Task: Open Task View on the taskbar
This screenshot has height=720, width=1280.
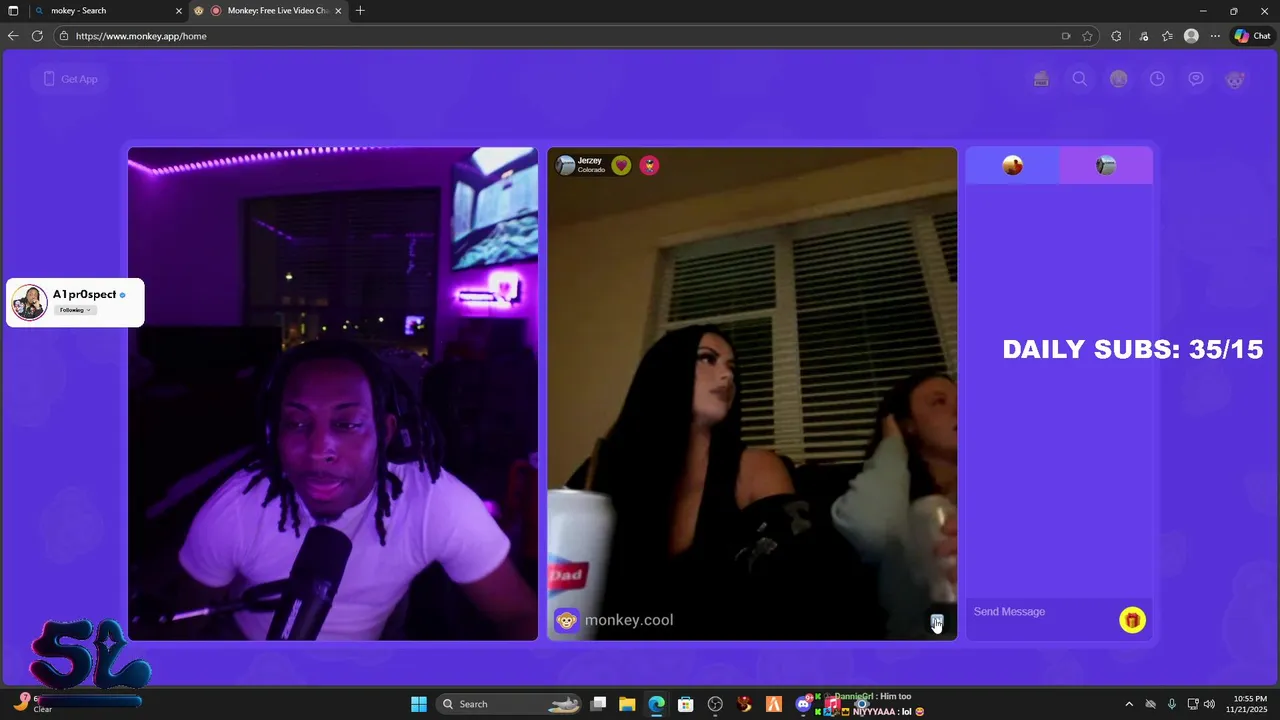Action: click(x=598, y=704)
